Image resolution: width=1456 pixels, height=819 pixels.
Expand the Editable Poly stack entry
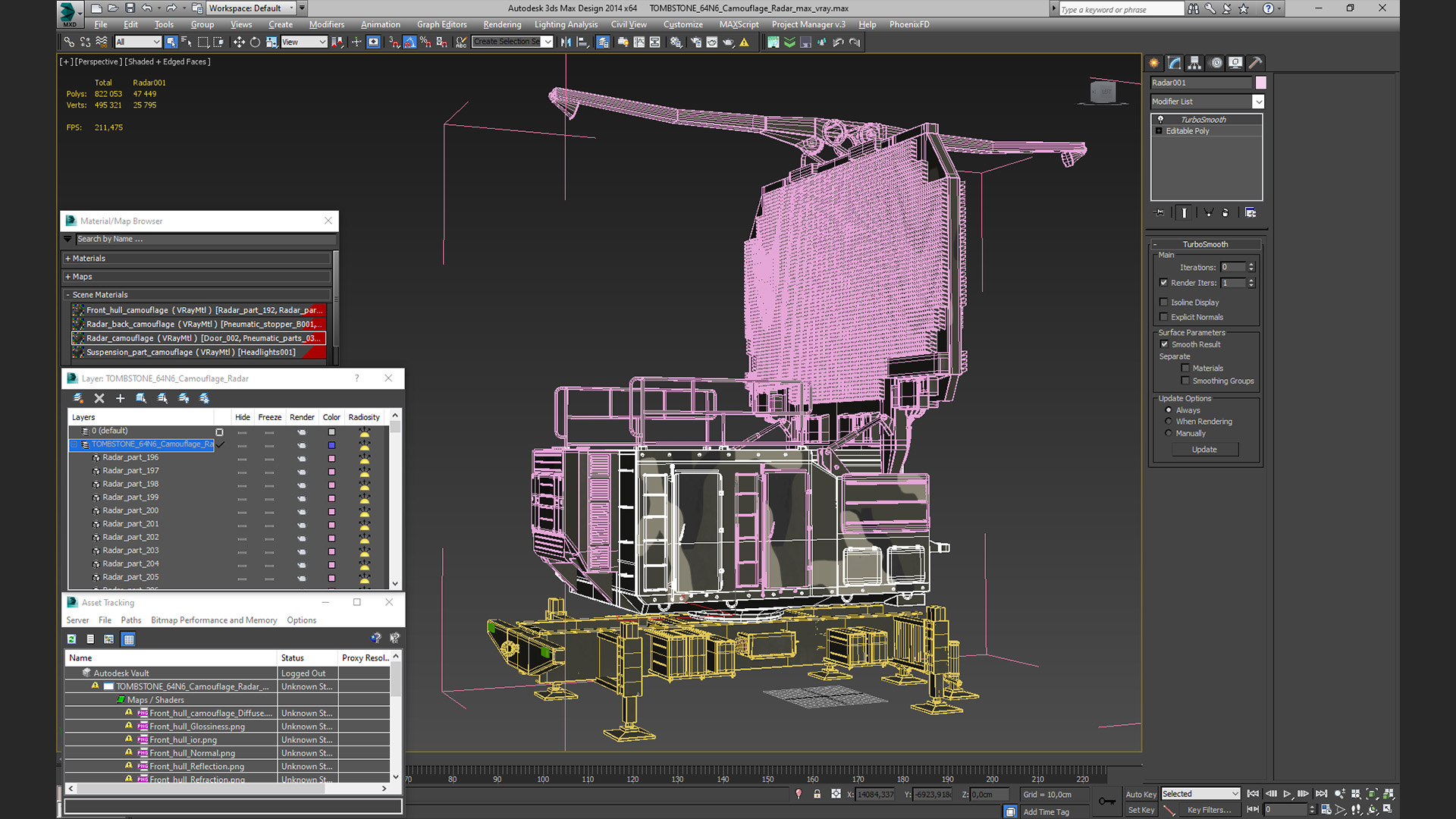tap(1159, 131)
